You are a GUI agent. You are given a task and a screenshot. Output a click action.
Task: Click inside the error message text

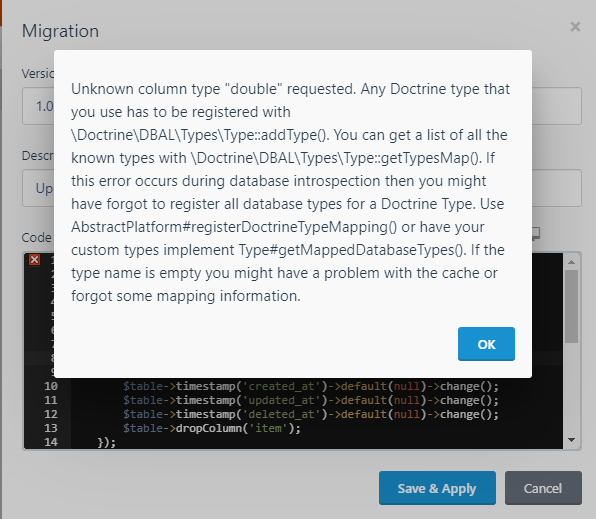coord(291,192)
